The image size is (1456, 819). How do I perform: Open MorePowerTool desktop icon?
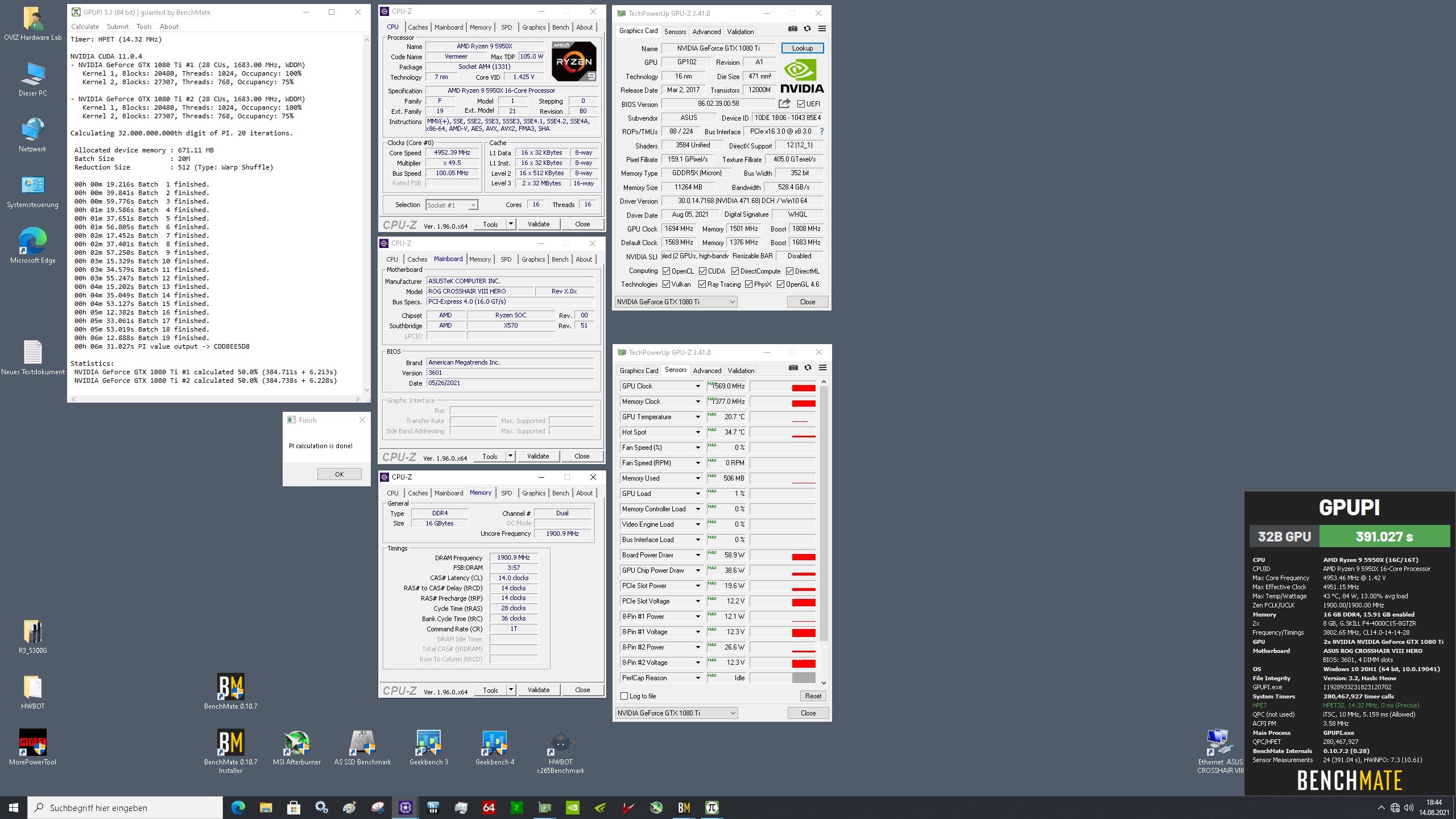tap(32, 748)
